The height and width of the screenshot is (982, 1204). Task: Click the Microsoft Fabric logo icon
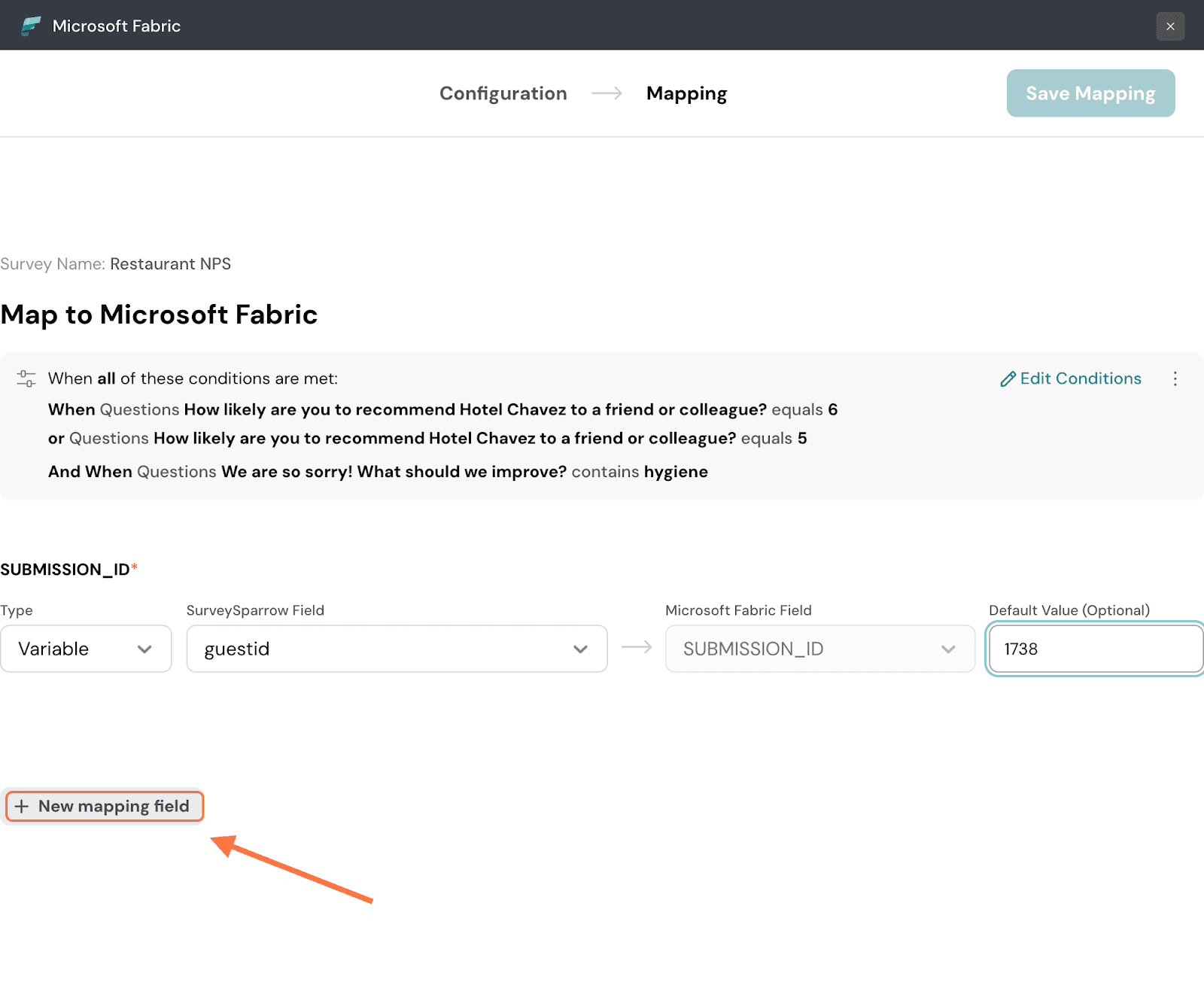[x=31, y=26]
